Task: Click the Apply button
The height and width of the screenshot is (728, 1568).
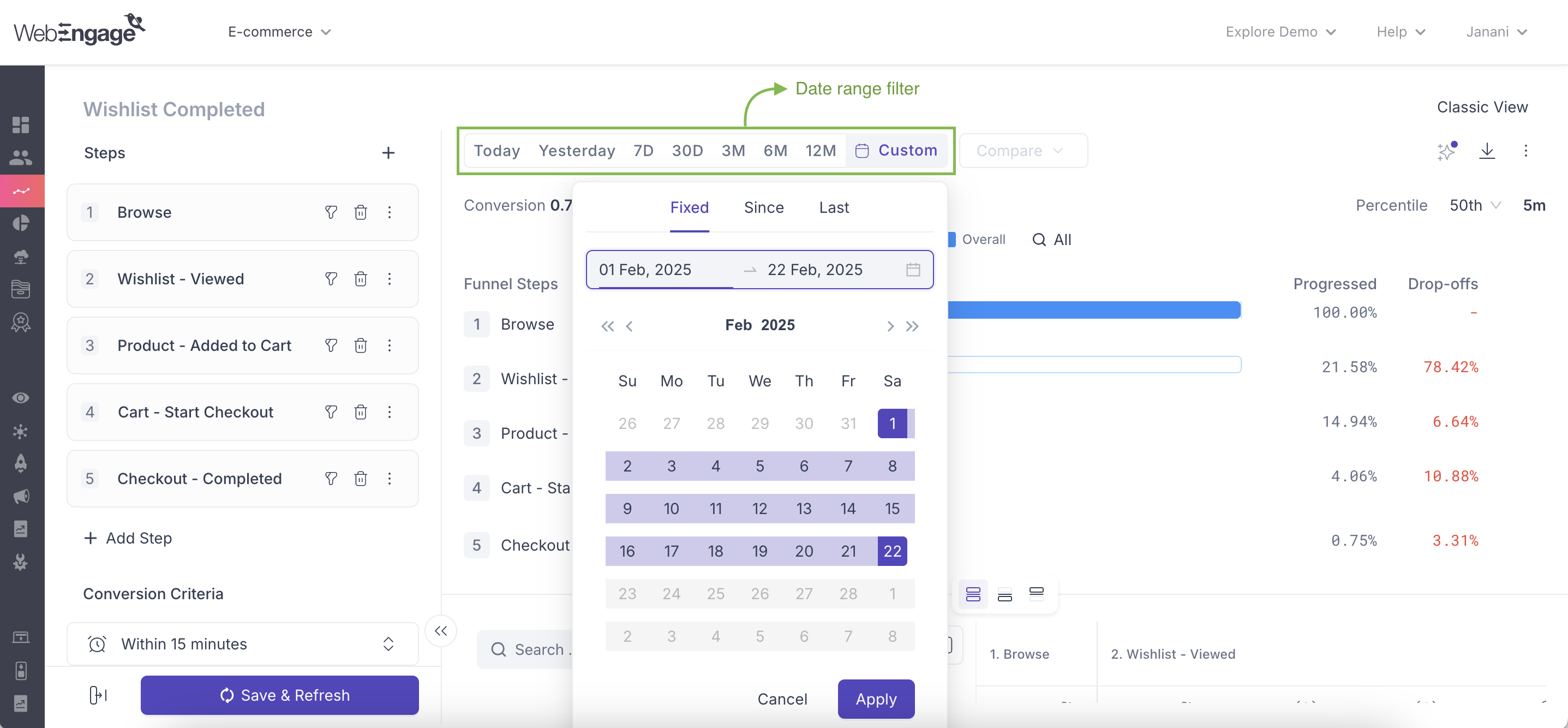Action: (876, 700)
